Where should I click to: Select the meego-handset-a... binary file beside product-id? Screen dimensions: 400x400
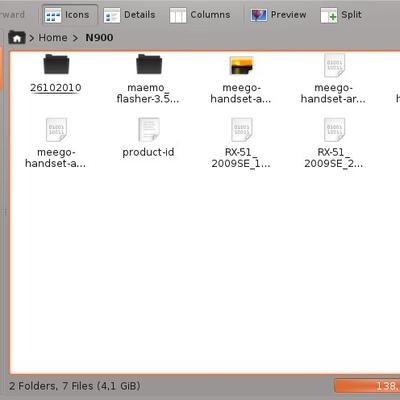(x=56, y=143)
